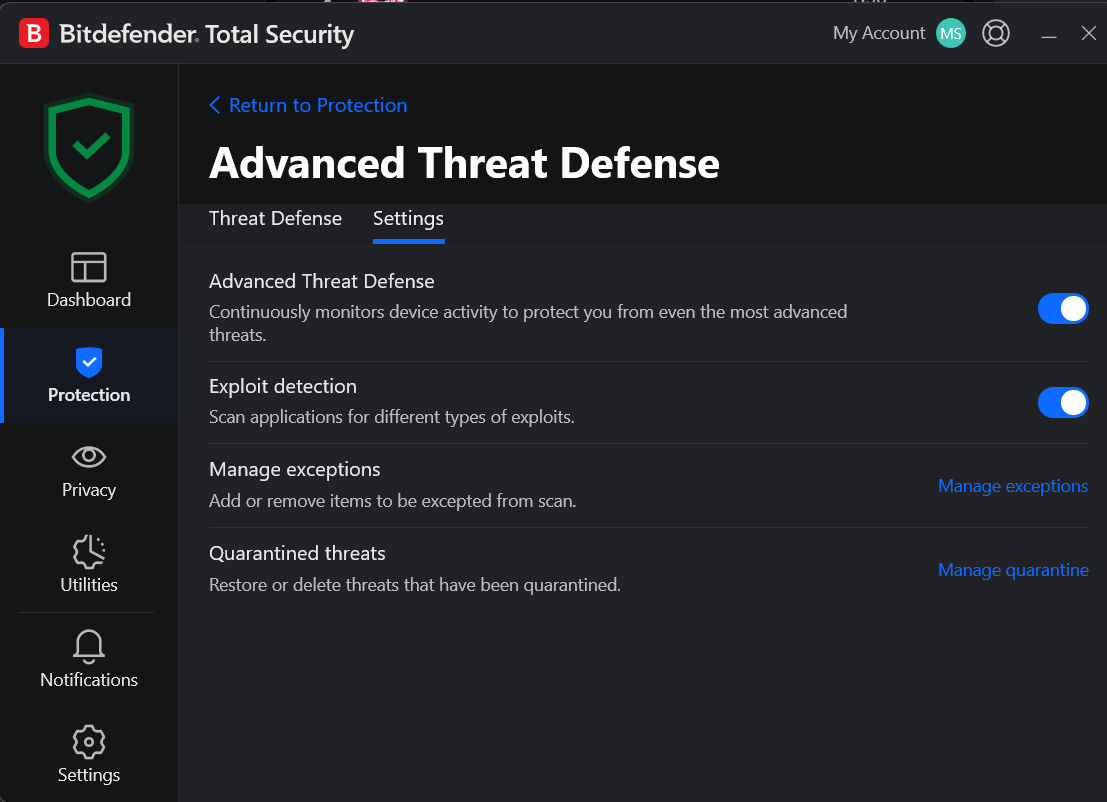
Task: Click 'Add or remove items to be excepted' text
Action: 393,501
